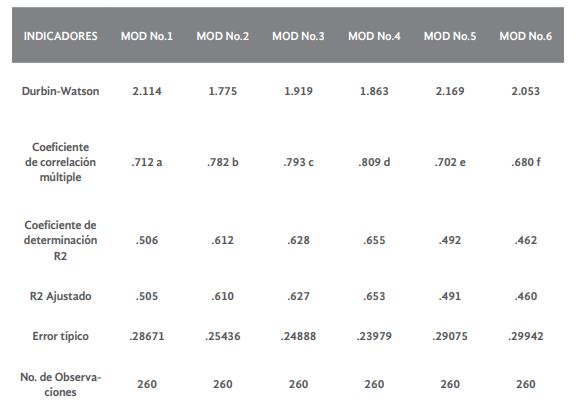Select the 260 under MOD No.1
Screen dimensions: 577x413
(147, 384)
